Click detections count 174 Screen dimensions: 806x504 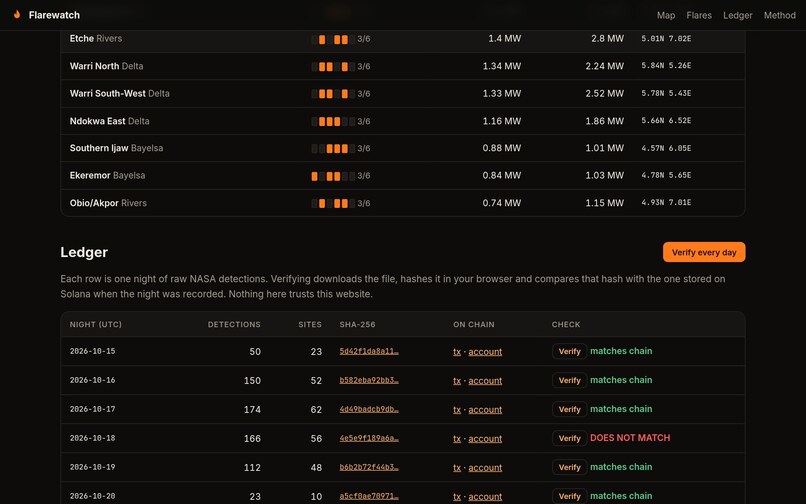(252, 410)
